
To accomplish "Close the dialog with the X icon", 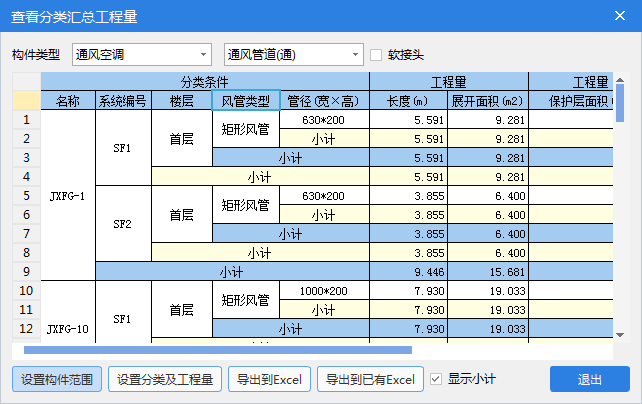I will pyautogui.click(x=619, y=16).
